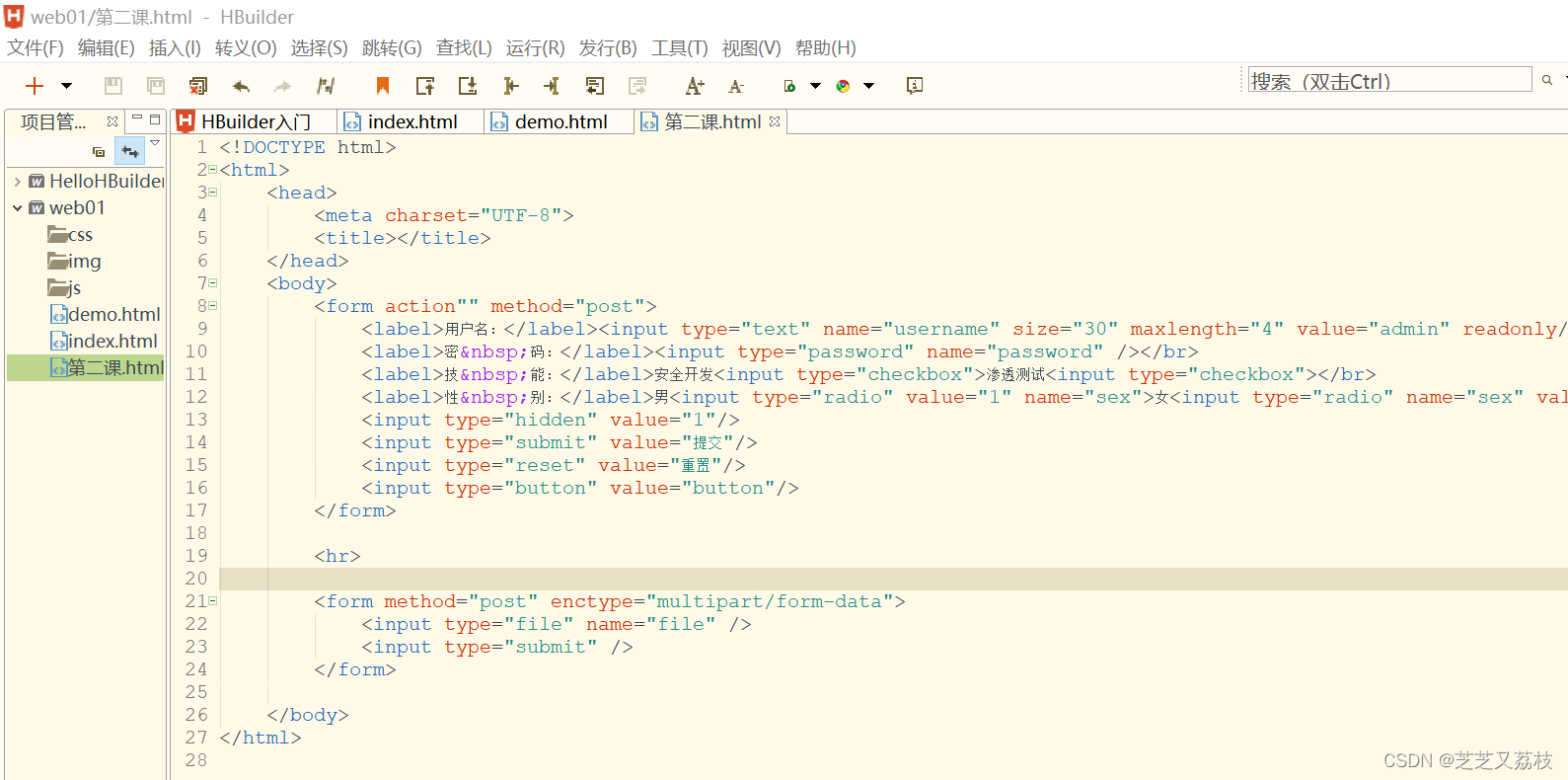The height and width of the screenshot is (780, 1568).
Task: Open the project panel view menu triangle
Action: tap(155, 143)
